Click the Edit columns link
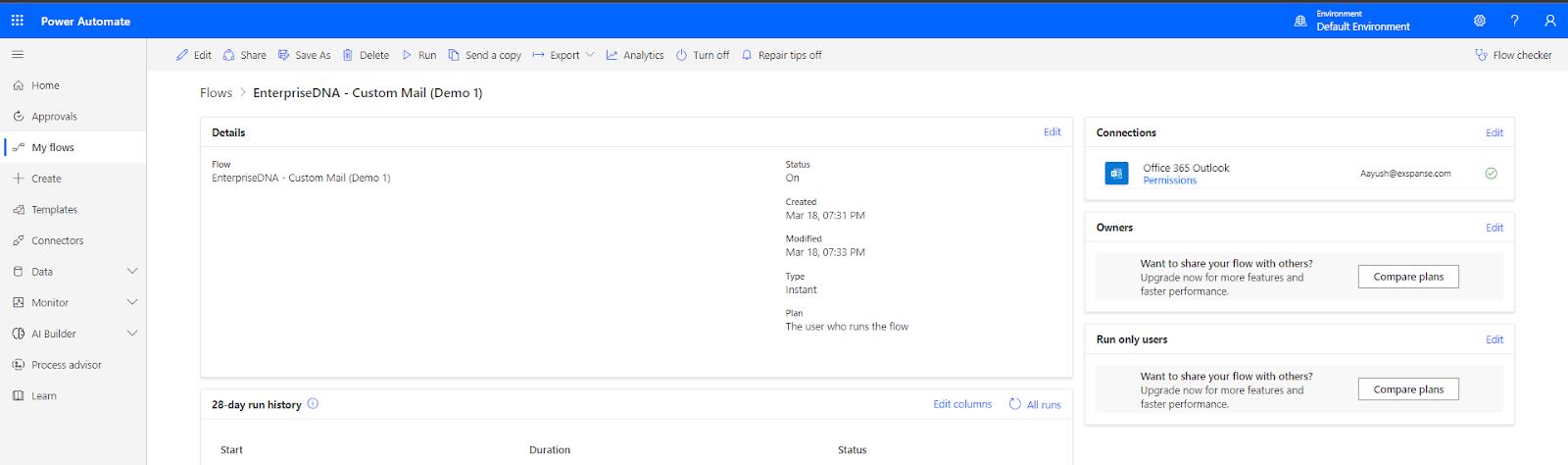This screenshot has width=1568, height=465. (962, 404)
